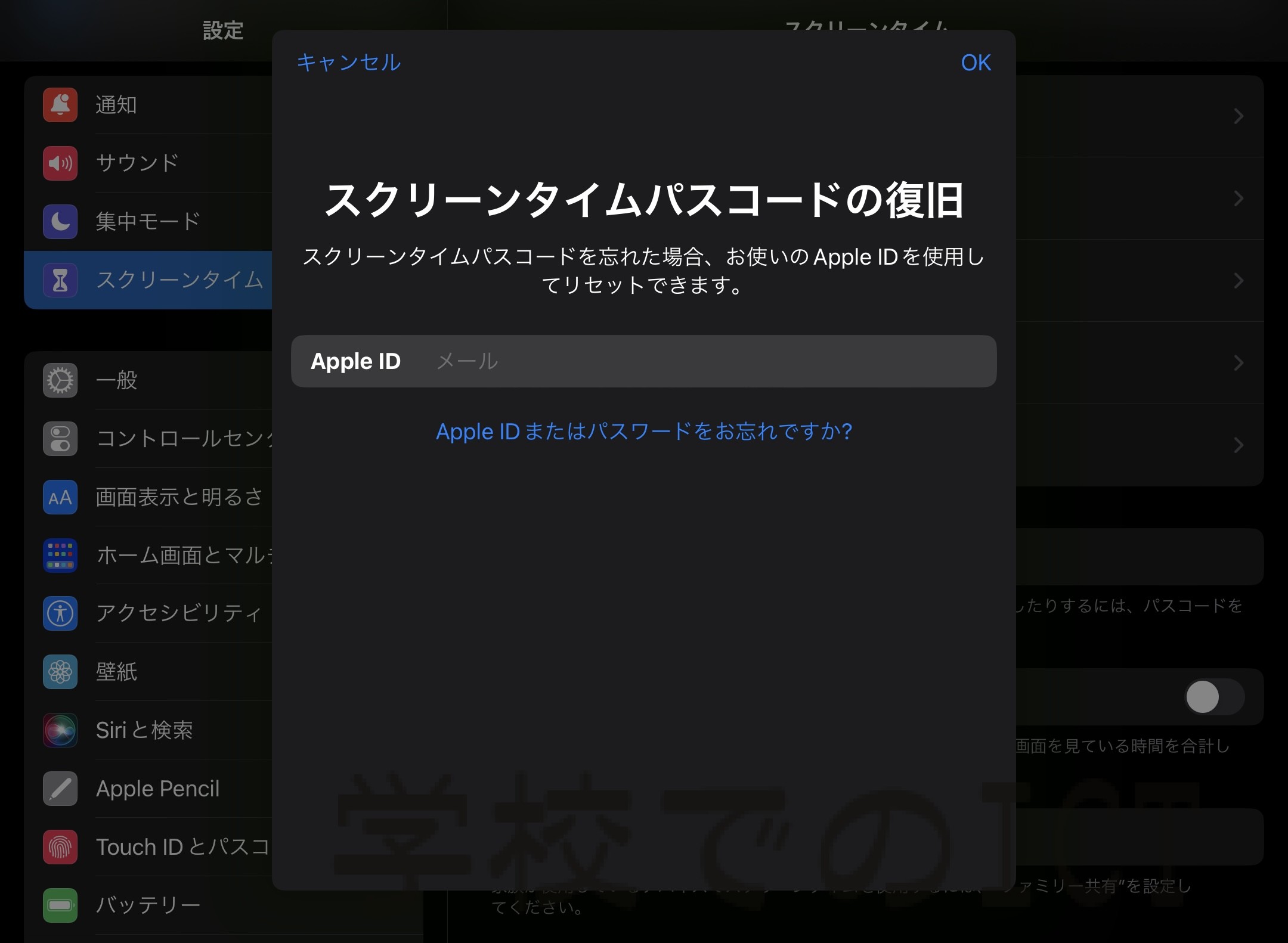Open 通知 settings row
The width and height of the screenshot is (1288, 943).
148,105
